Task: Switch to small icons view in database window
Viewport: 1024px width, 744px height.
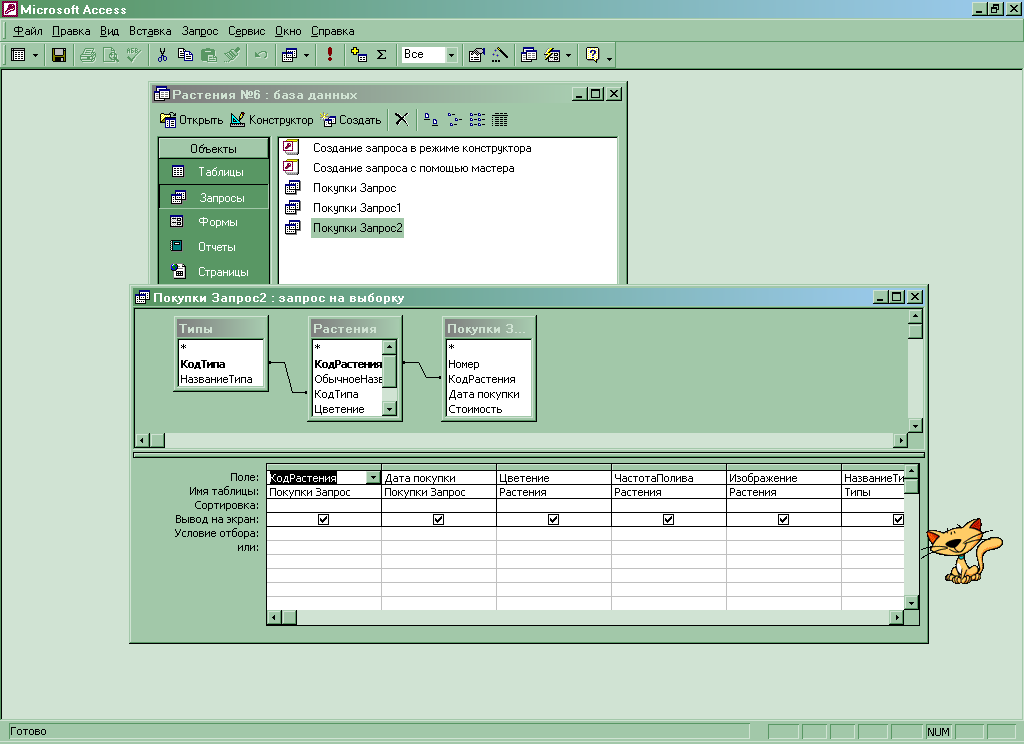Action: point(455,120)
